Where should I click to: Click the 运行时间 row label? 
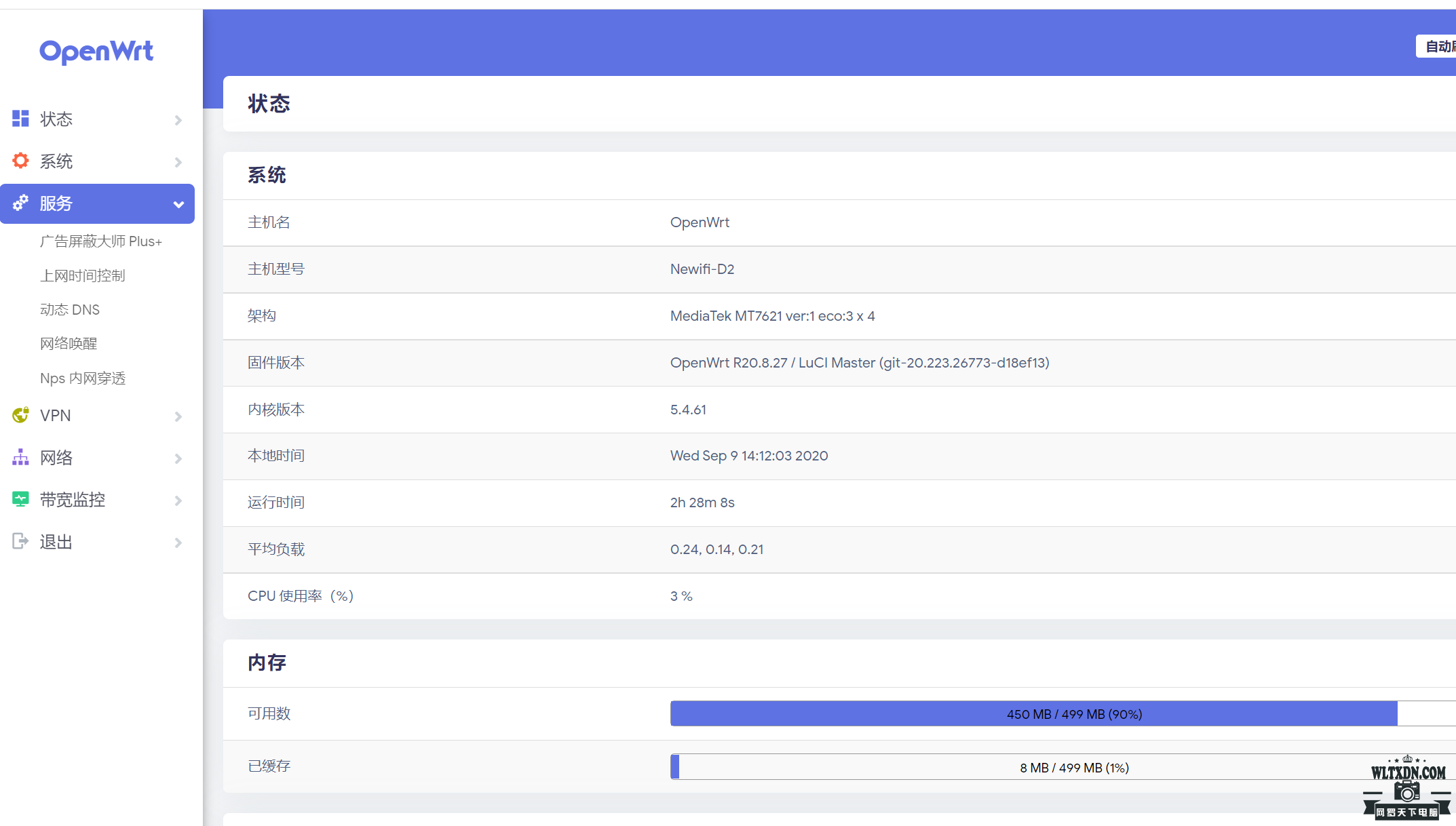pyautogui.click(x=276, y=503)
